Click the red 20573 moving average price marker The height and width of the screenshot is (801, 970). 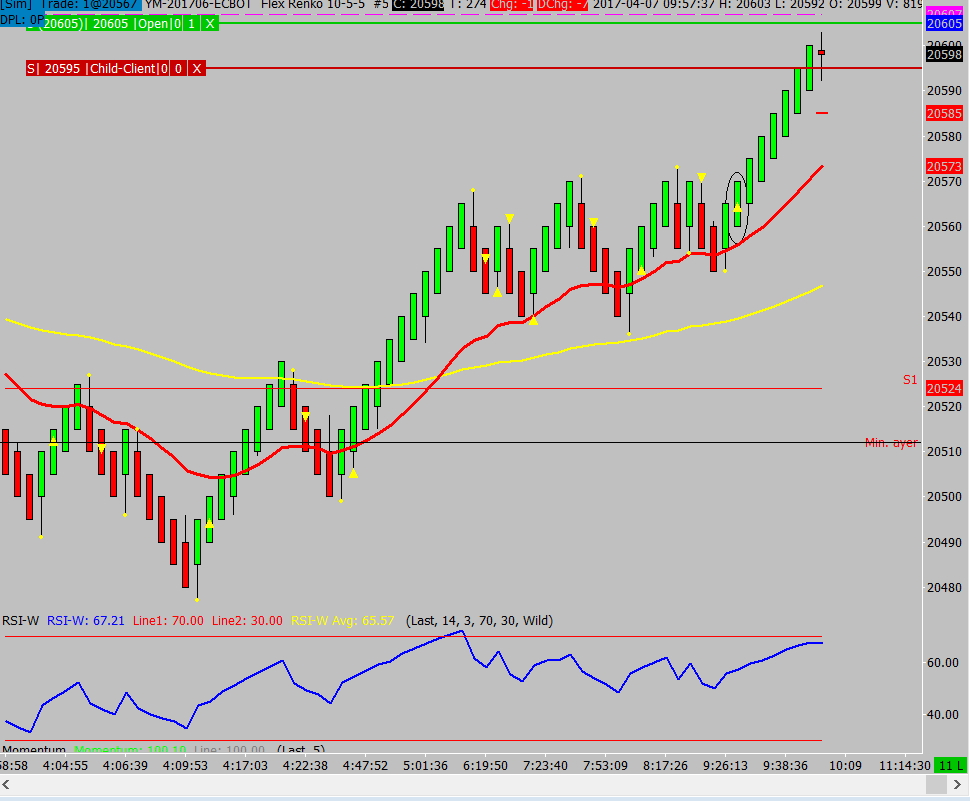(945, 166)
